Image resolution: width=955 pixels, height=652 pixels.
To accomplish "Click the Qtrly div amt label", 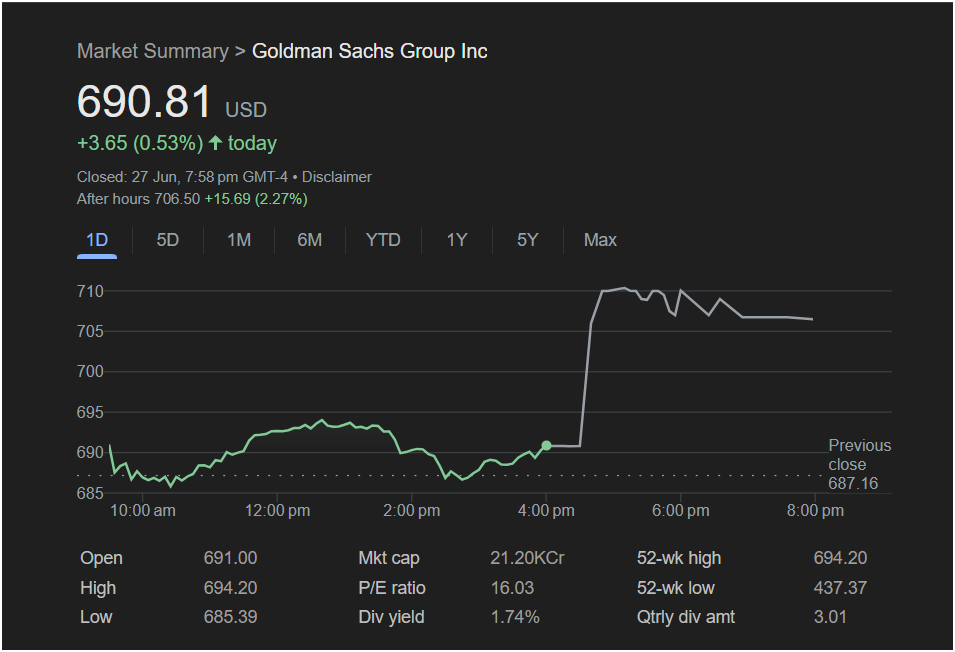I will click(x=686, y=617).
